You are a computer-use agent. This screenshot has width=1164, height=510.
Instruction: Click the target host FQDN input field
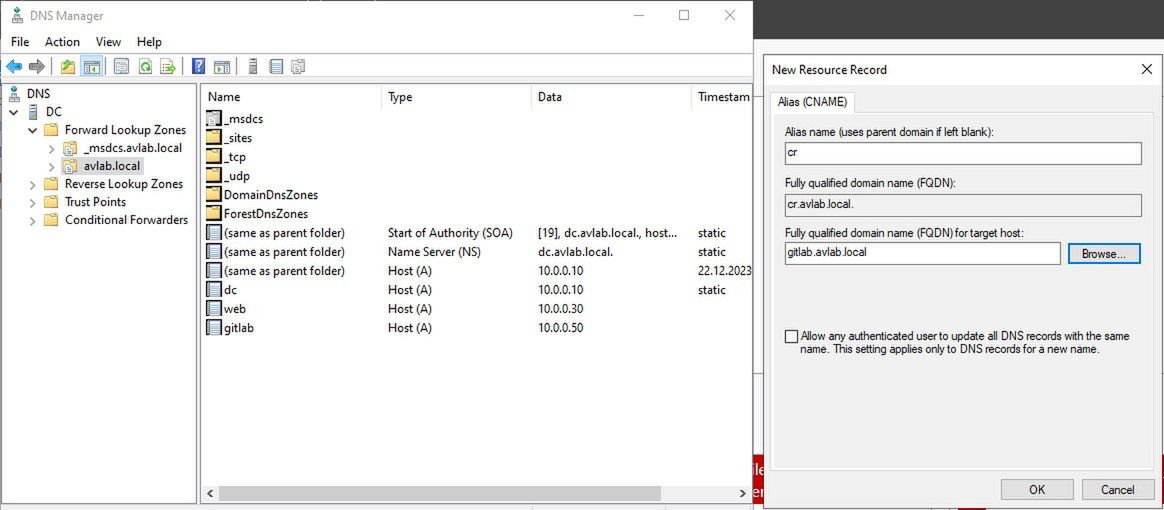(x=923, y=253)
